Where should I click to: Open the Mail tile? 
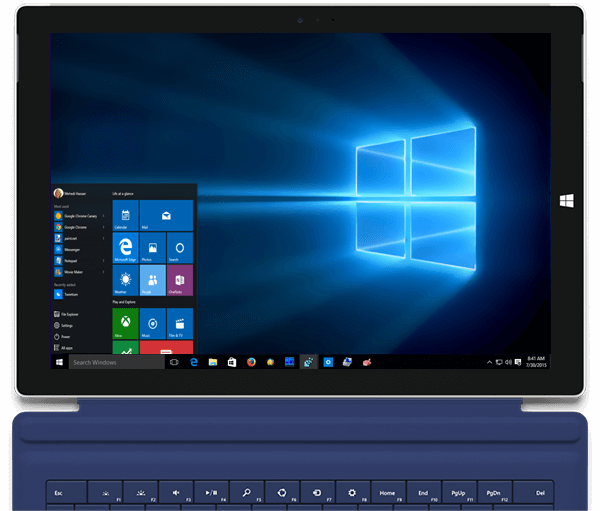[166, 216]
